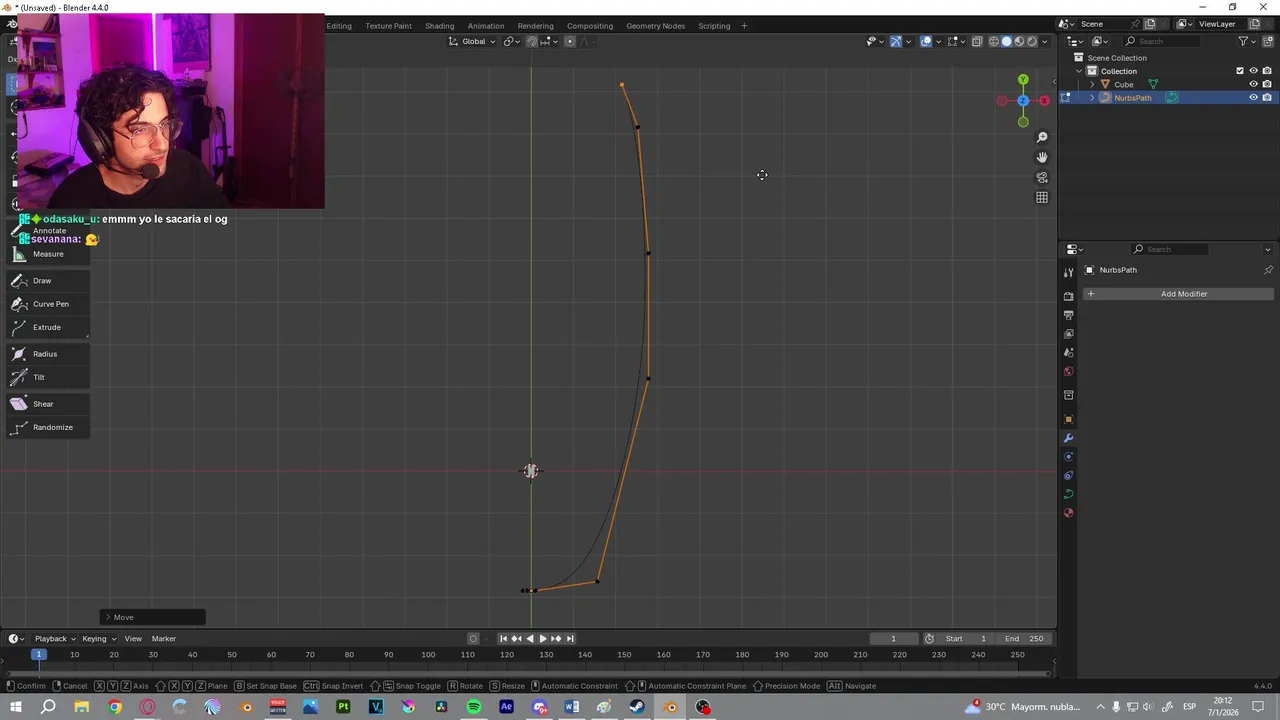
Task: Open the Playback dropdown
Action: [x=55, y=639]
